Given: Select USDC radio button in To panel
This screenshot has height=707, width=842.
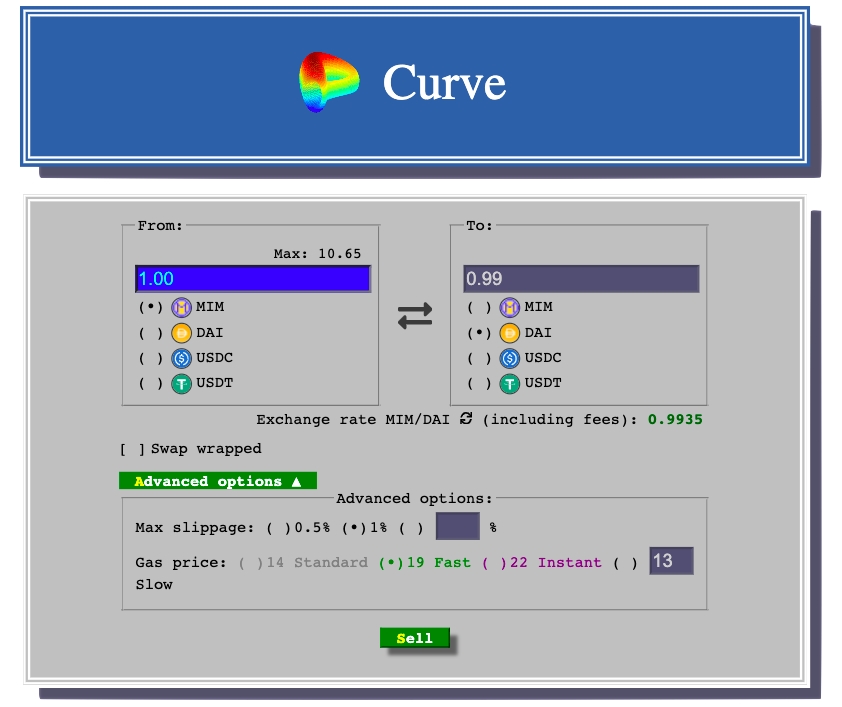Looking at the screenshot, I should tap(480, 358).
